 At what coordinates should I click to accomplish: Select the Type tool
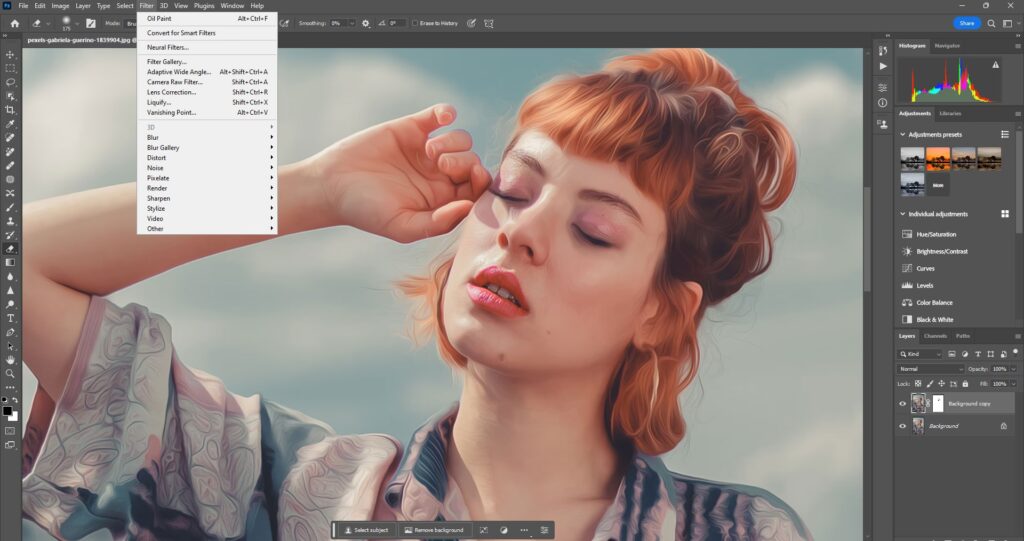click(10, 318)
